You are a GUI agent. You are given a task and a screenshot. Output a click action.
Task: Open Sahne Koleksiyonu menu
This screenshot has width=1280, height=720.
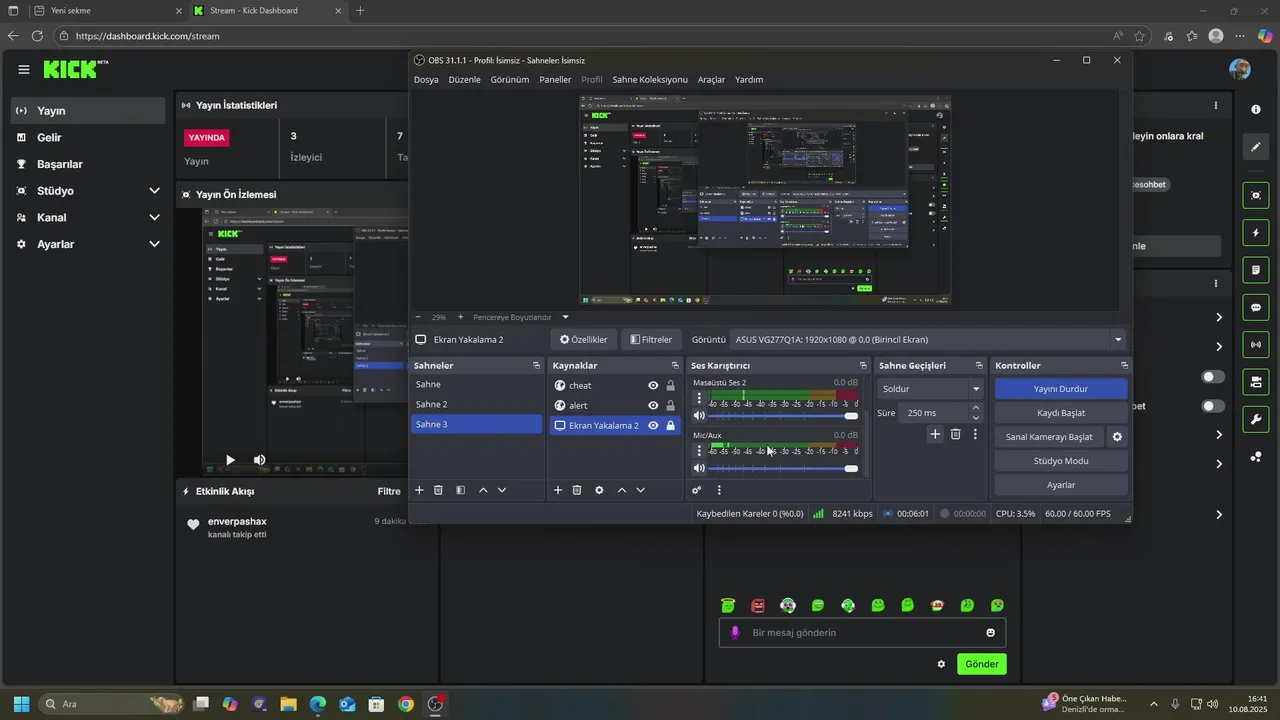tap(650, 79)
